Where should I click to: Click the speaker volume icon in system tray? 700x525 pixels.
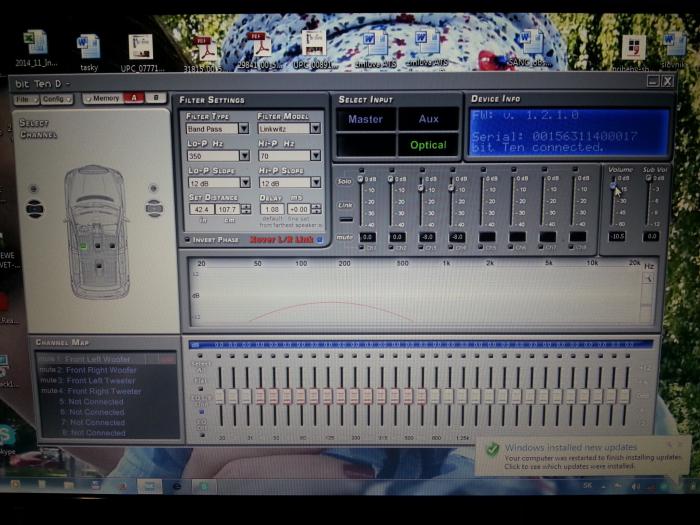pos(635,486)
